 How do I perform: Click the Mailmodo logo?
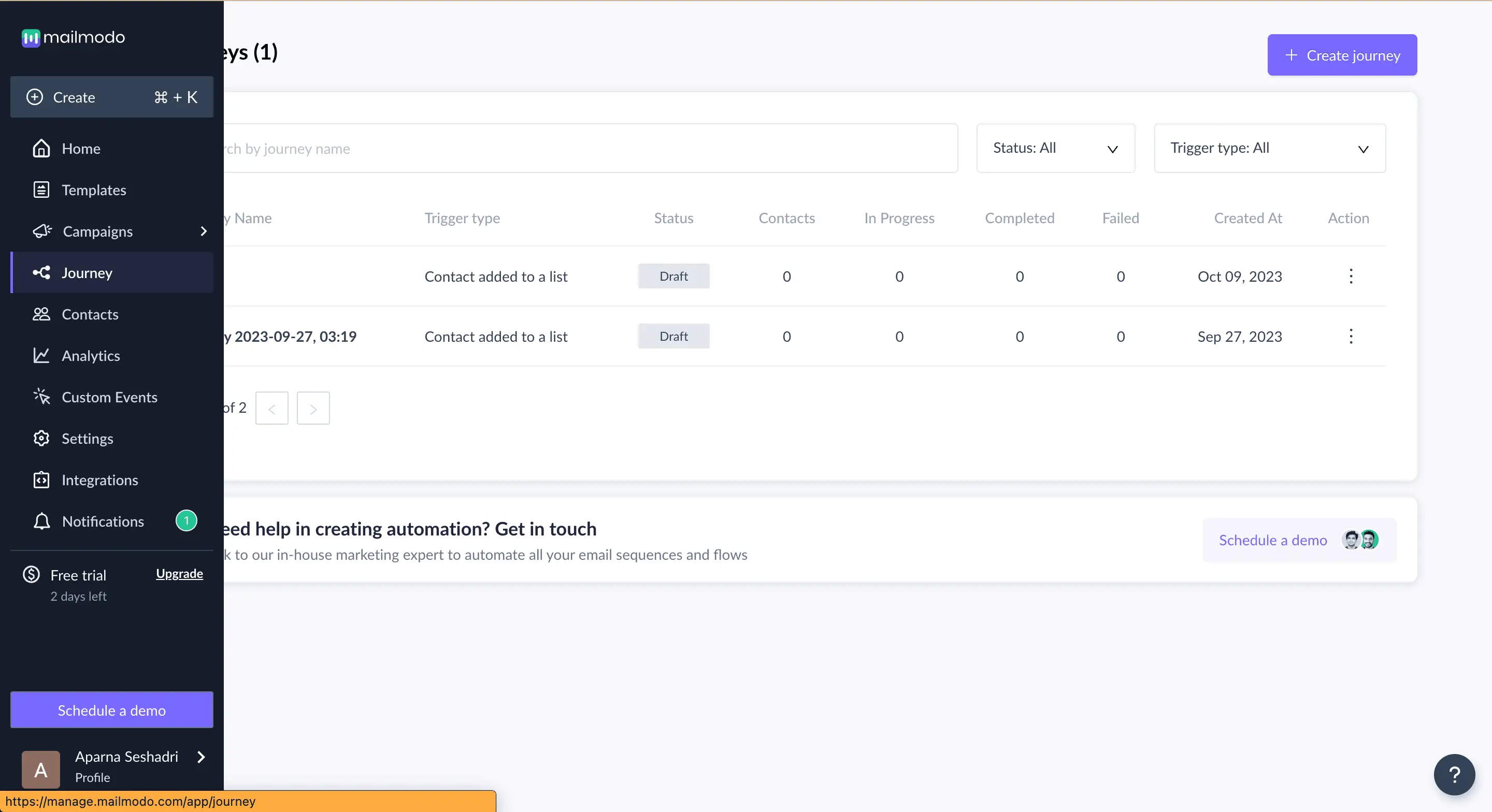tap(73, 38)
